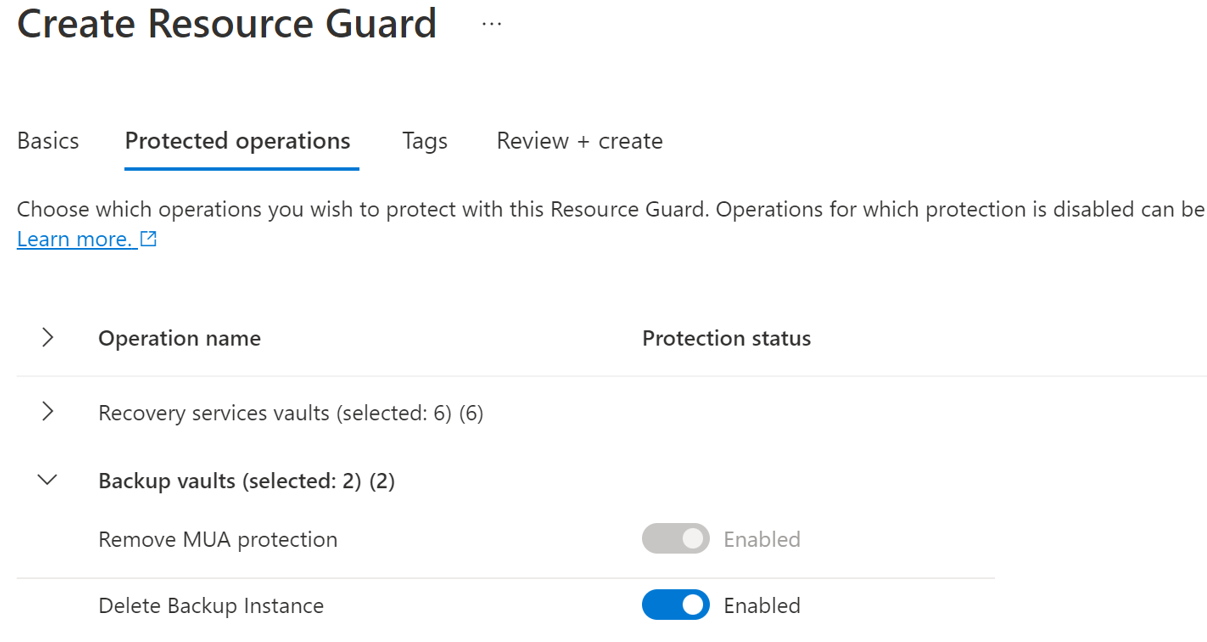Open the more options ellipsis beside the title
Viewport: 1207px width, 642px height.
tap(490, 22)
